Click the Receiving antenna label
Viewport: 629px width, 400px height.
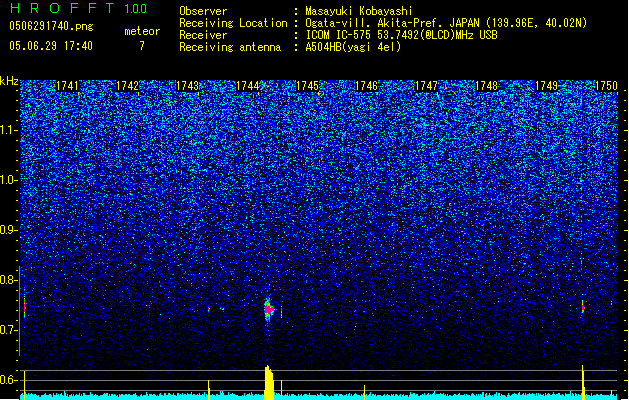click(230, 47)
